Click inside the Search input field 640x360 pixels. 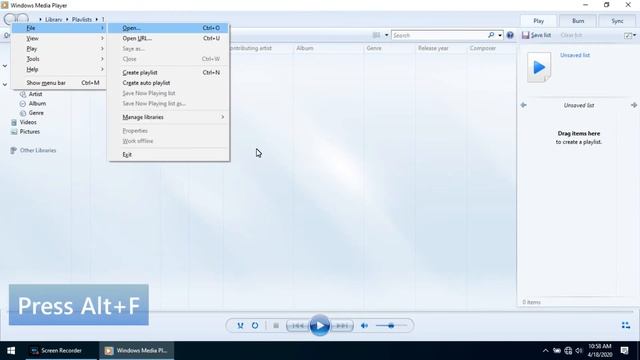click(x=439, y=35)
